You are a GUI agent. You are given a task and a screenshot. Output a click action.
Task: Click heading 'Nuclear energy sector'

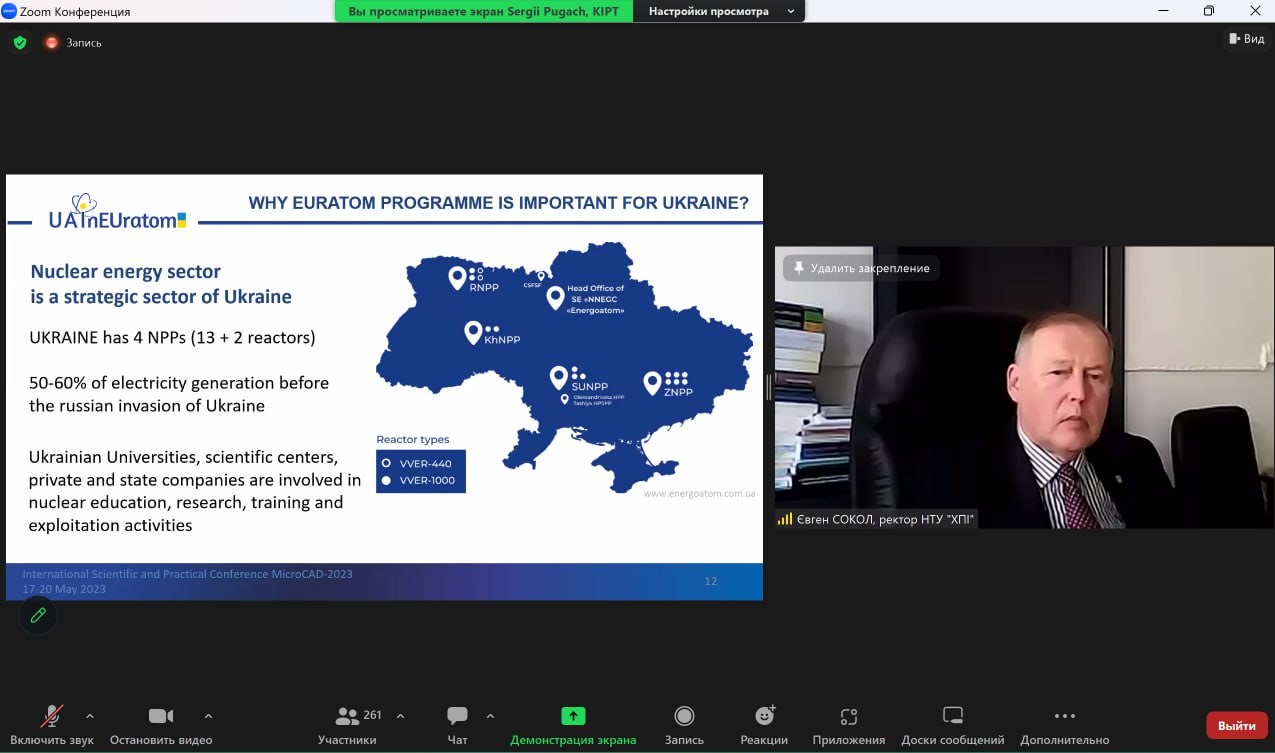coord(126,271)
